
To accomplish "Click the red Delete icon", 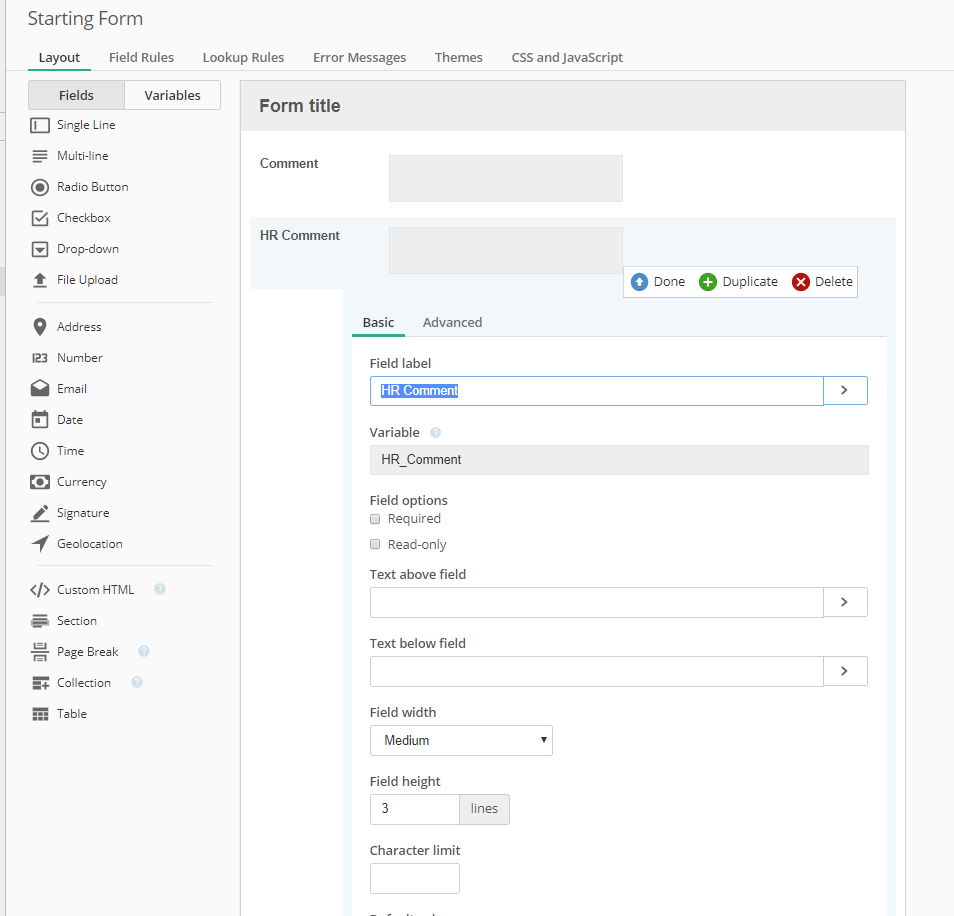I will [x=801, y=282].
